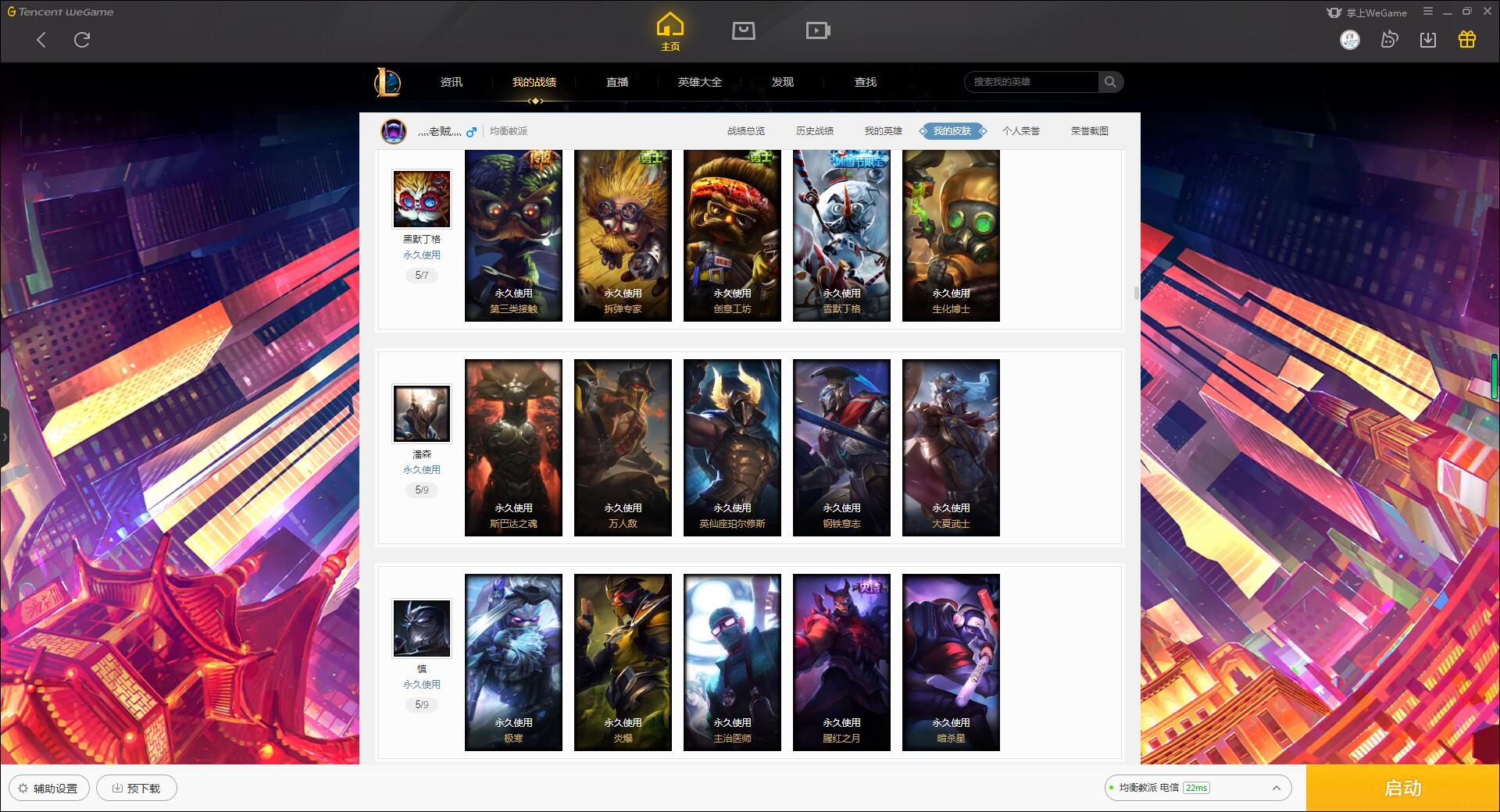Switch to 荣誉截图 tab
Screen dimensions: 1500x812
1090,131
